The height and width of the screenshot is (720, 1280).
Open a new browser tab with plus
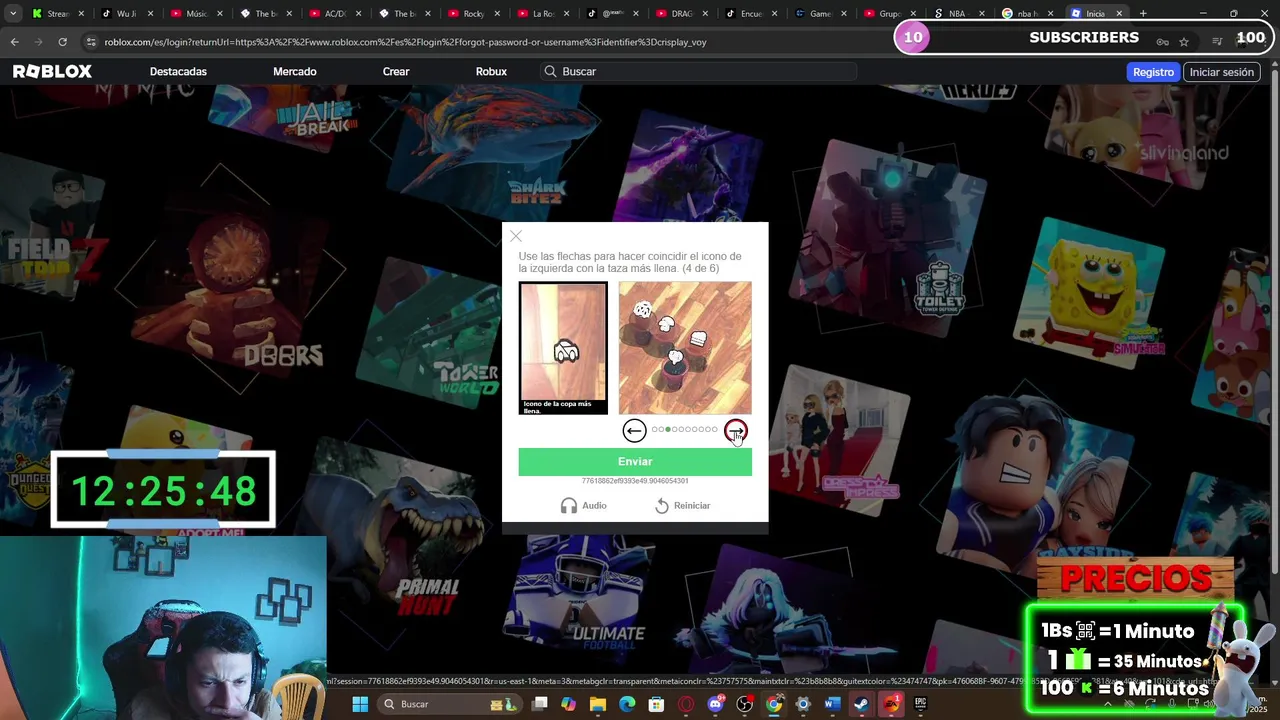click(x=1143, y=14)
